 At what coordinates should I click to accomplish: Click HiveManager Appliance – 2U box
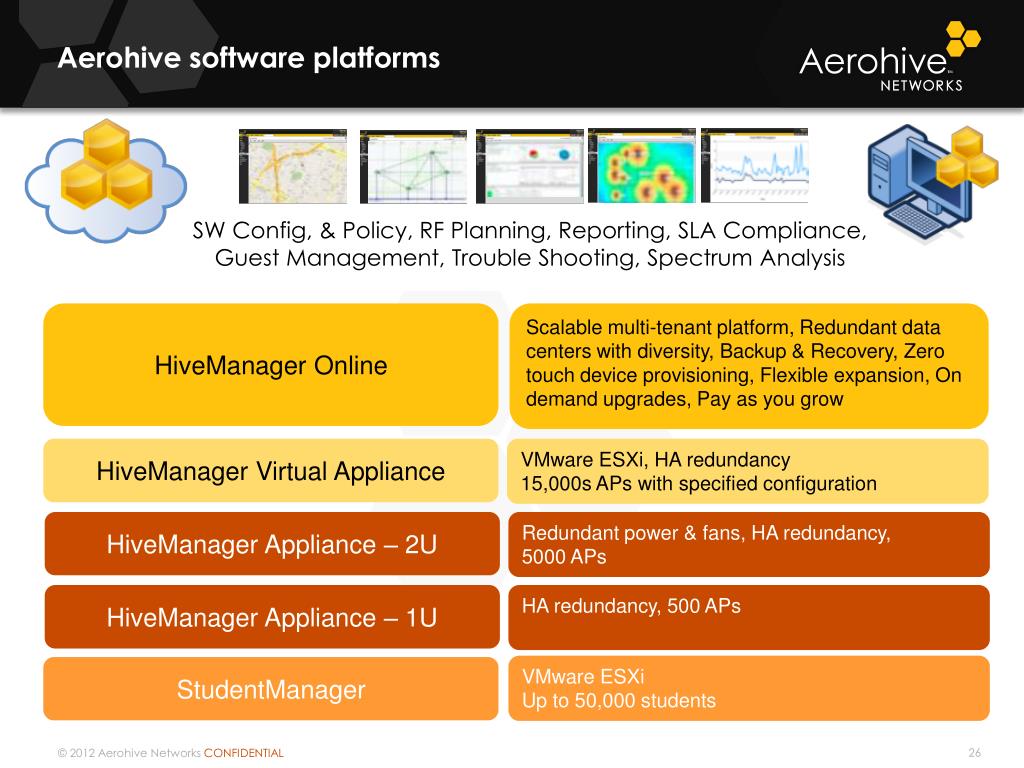click(x=272, y=544)
